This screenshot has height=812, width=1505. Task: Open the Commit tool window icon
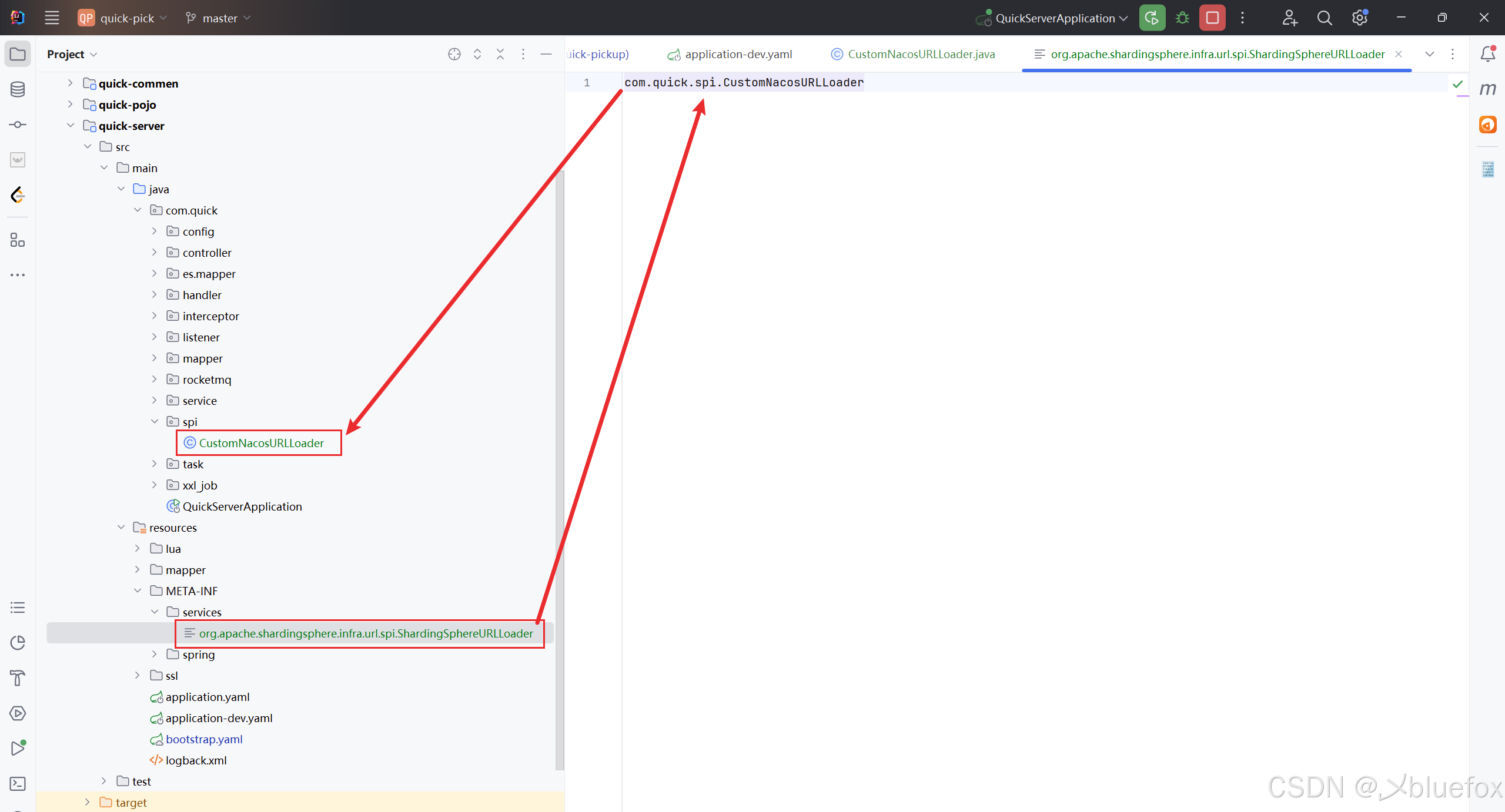coord(18,125)
